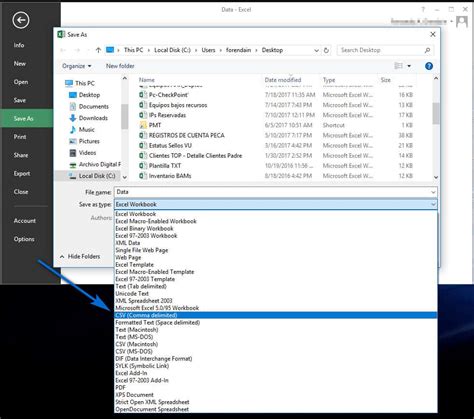Screen dimensions: 474x419
Task: Click Users in the address breadcrumb
Action: [x=208, y=50]
